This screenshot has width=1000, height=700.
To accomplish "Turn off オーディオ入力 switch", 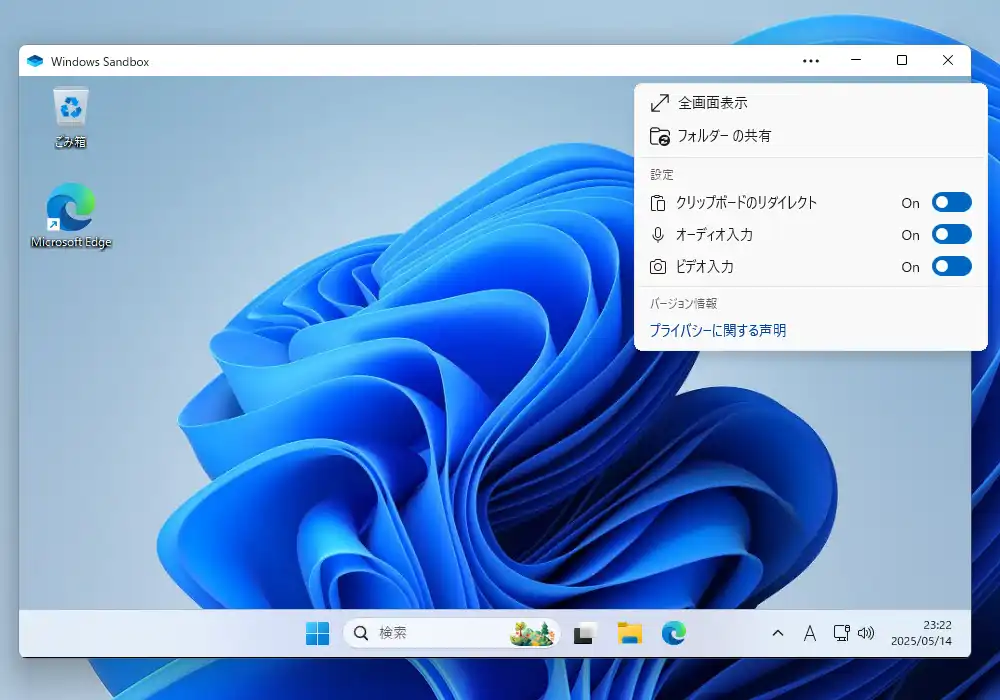I will point(952,235).
